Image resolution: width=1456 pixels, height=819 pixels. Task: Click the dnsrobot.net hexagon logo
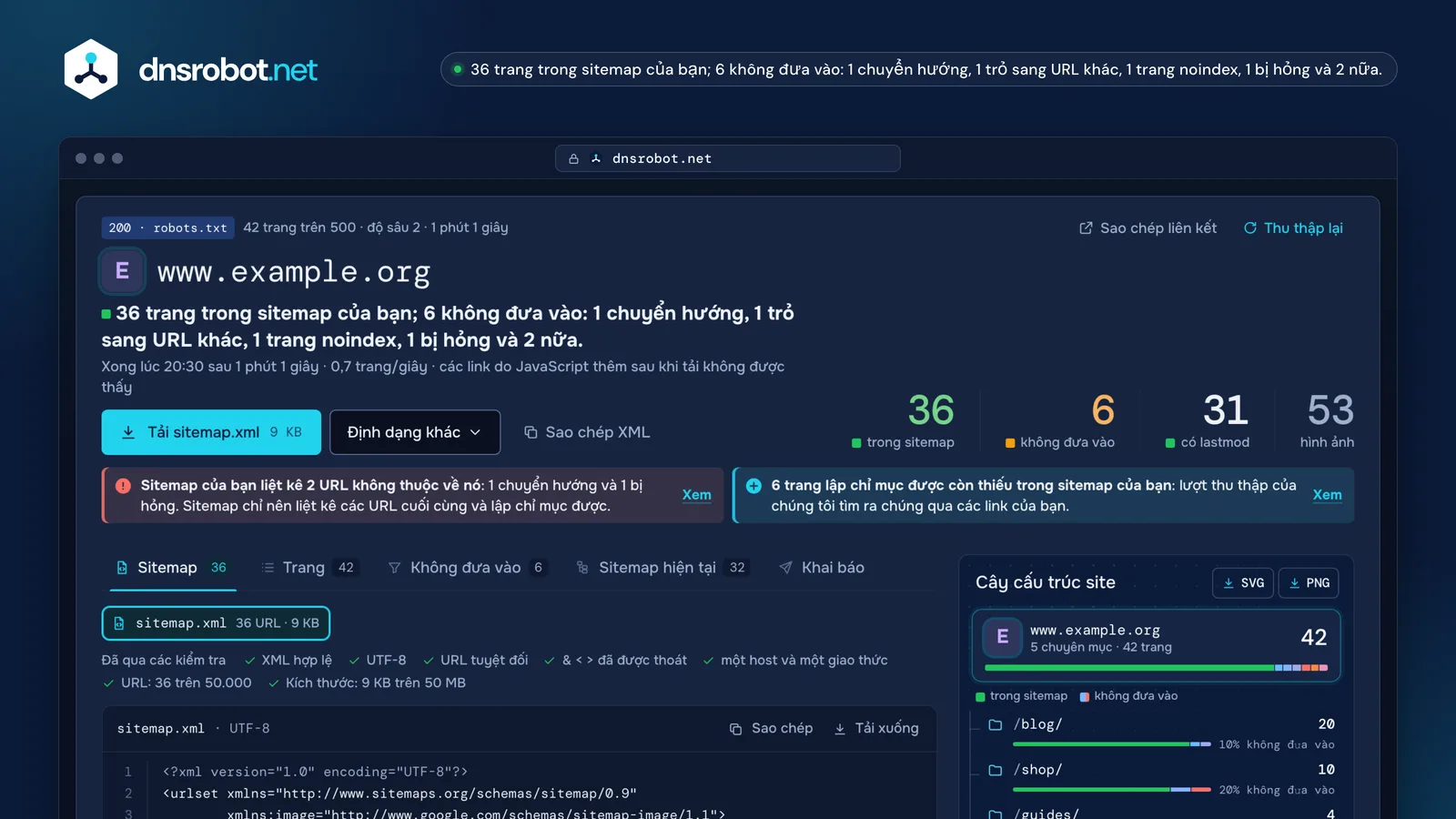pyautogui.click(x=91, y=69)
